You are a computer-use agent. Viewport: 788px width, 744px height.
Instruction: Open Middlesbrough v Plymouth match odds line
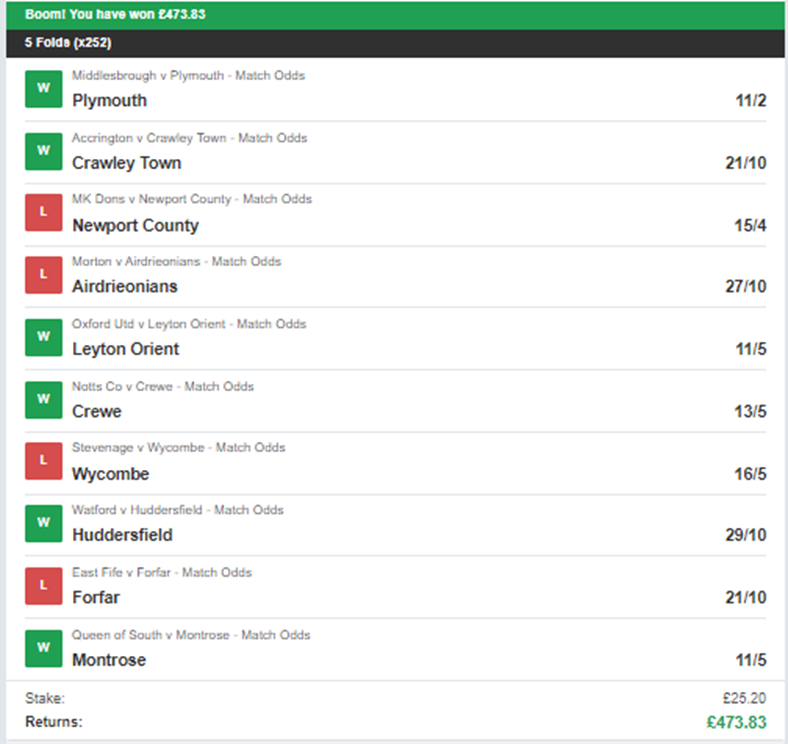pos(188,76)
